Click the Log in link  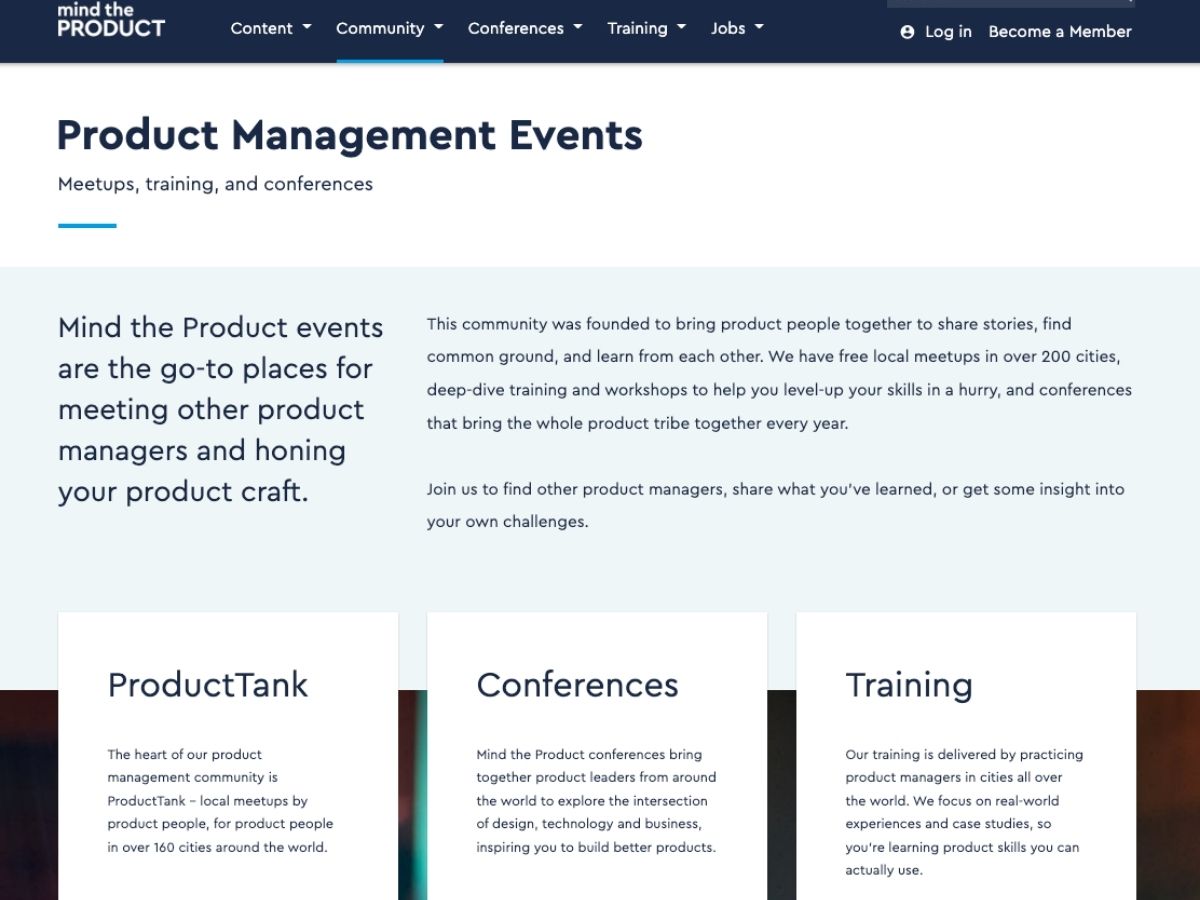tap(936, 32)
